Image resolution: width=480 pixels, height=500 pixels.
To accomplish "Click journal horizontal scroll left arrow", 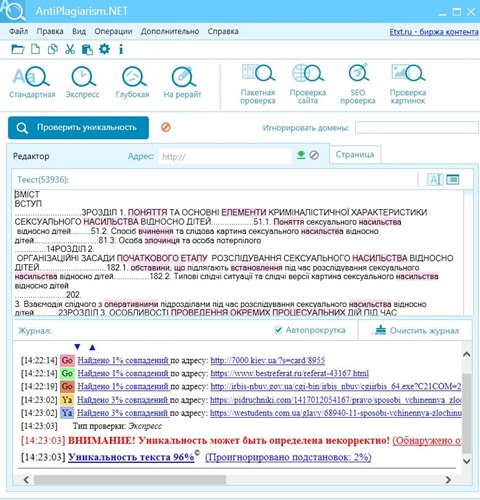I will (x=26, y=480).
